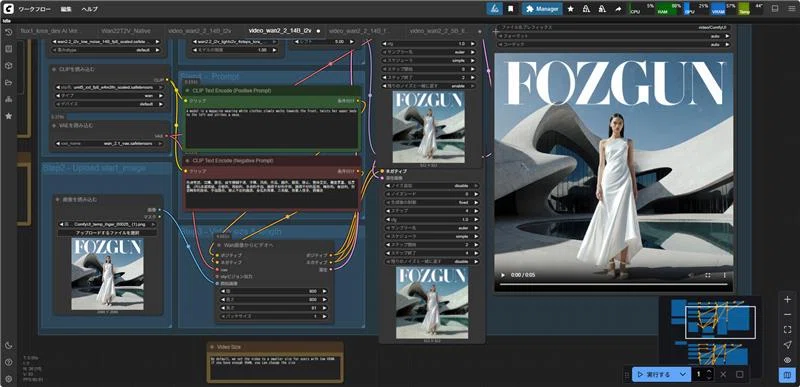Click the upload file button under image loader
This screenshot has height=387, width=800.
pos(108,233)
